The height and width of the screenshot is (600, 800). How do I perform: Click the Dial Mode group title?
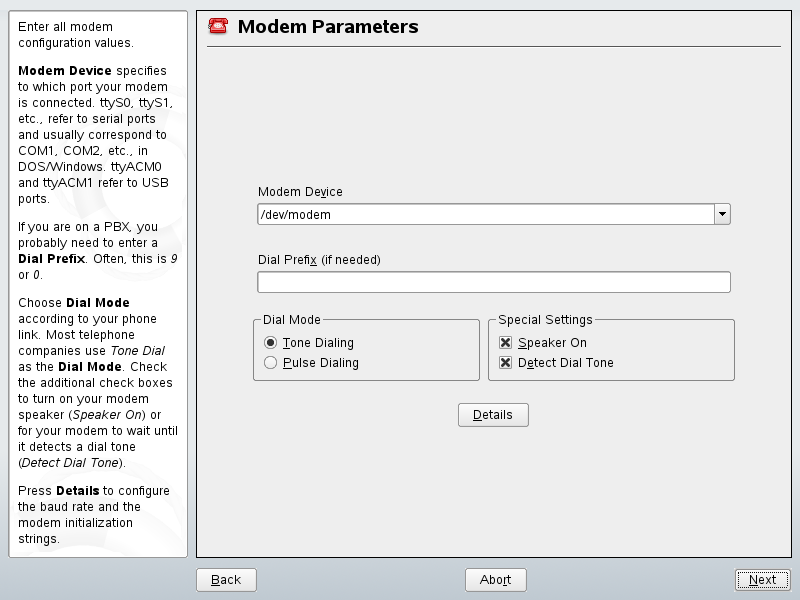292,320
